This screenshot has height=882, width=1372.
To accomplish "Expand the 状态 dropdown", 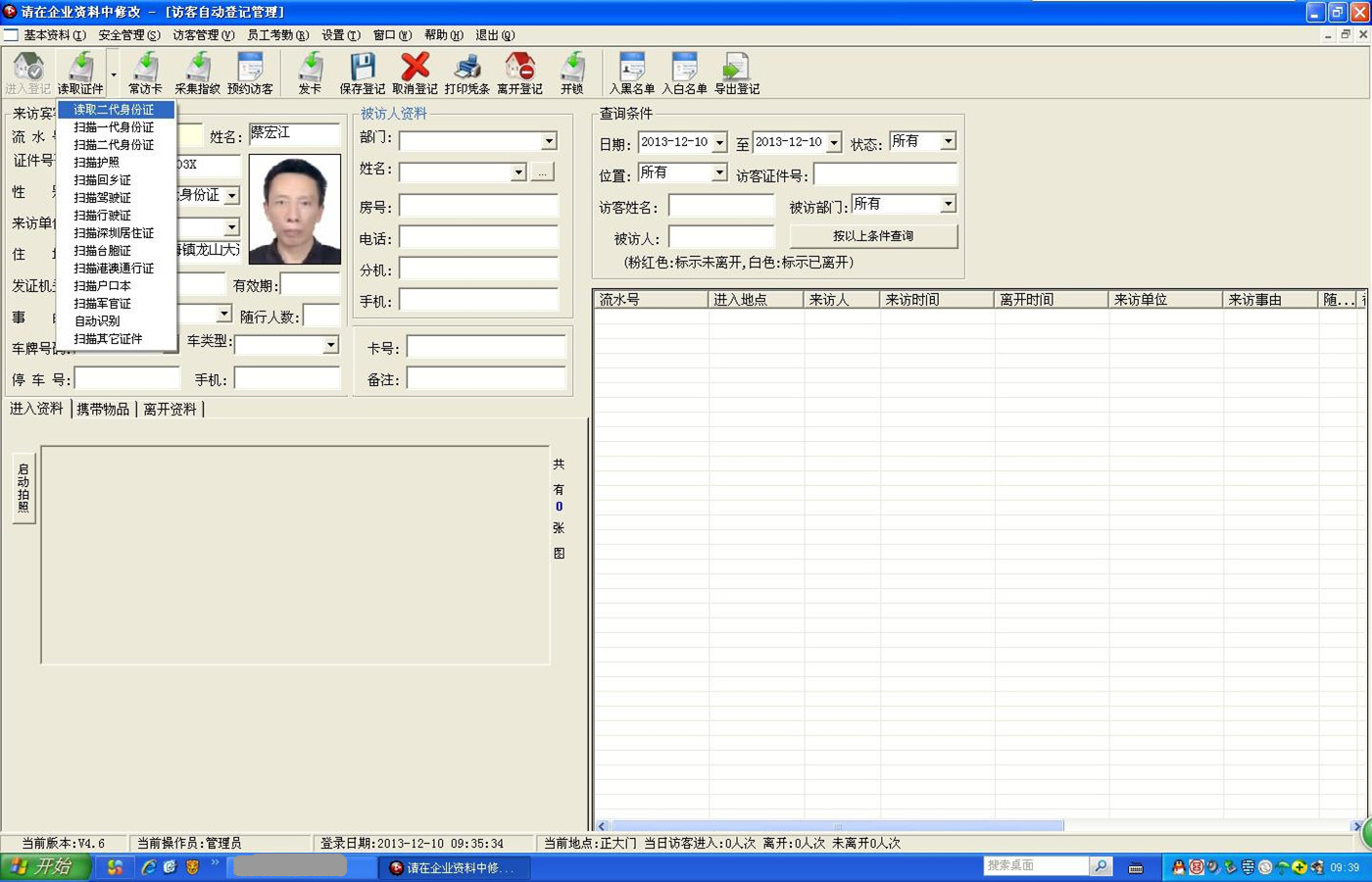I will coord(948,142).
